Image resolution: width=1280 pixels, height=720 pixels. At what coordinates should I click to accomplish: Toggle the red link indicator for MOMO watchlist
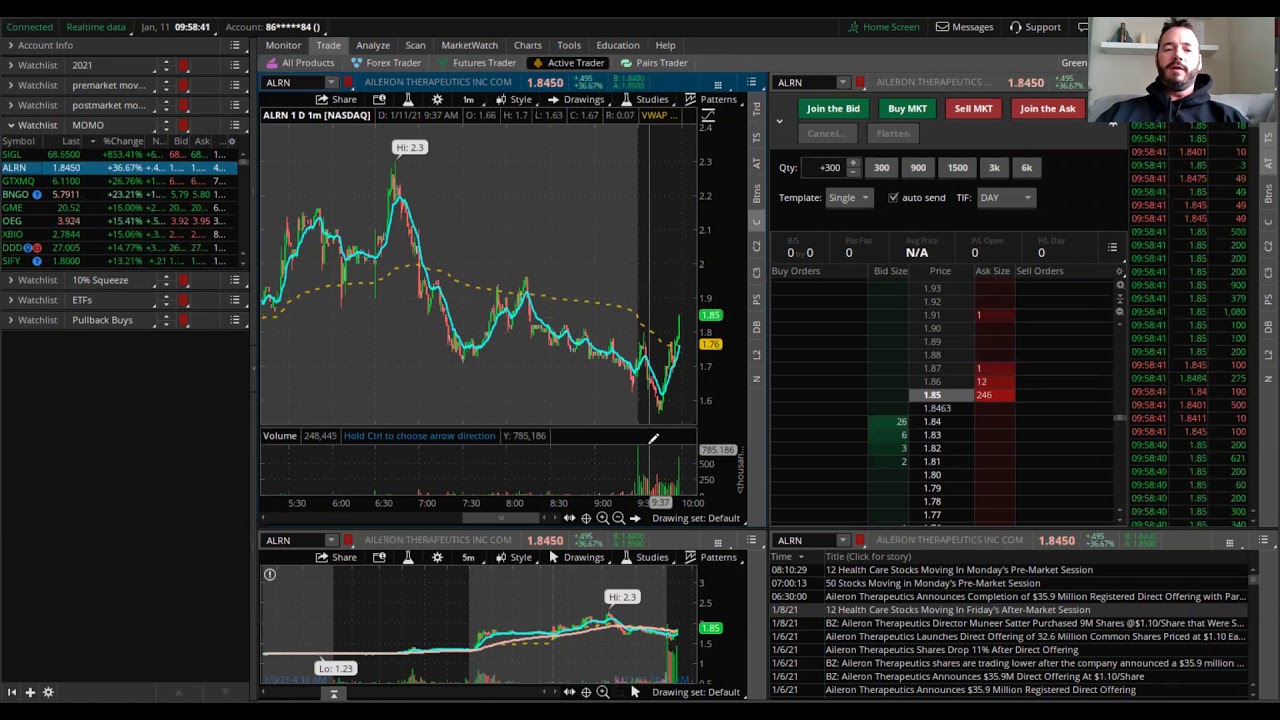pyautogui.click(x=184, y=126)
